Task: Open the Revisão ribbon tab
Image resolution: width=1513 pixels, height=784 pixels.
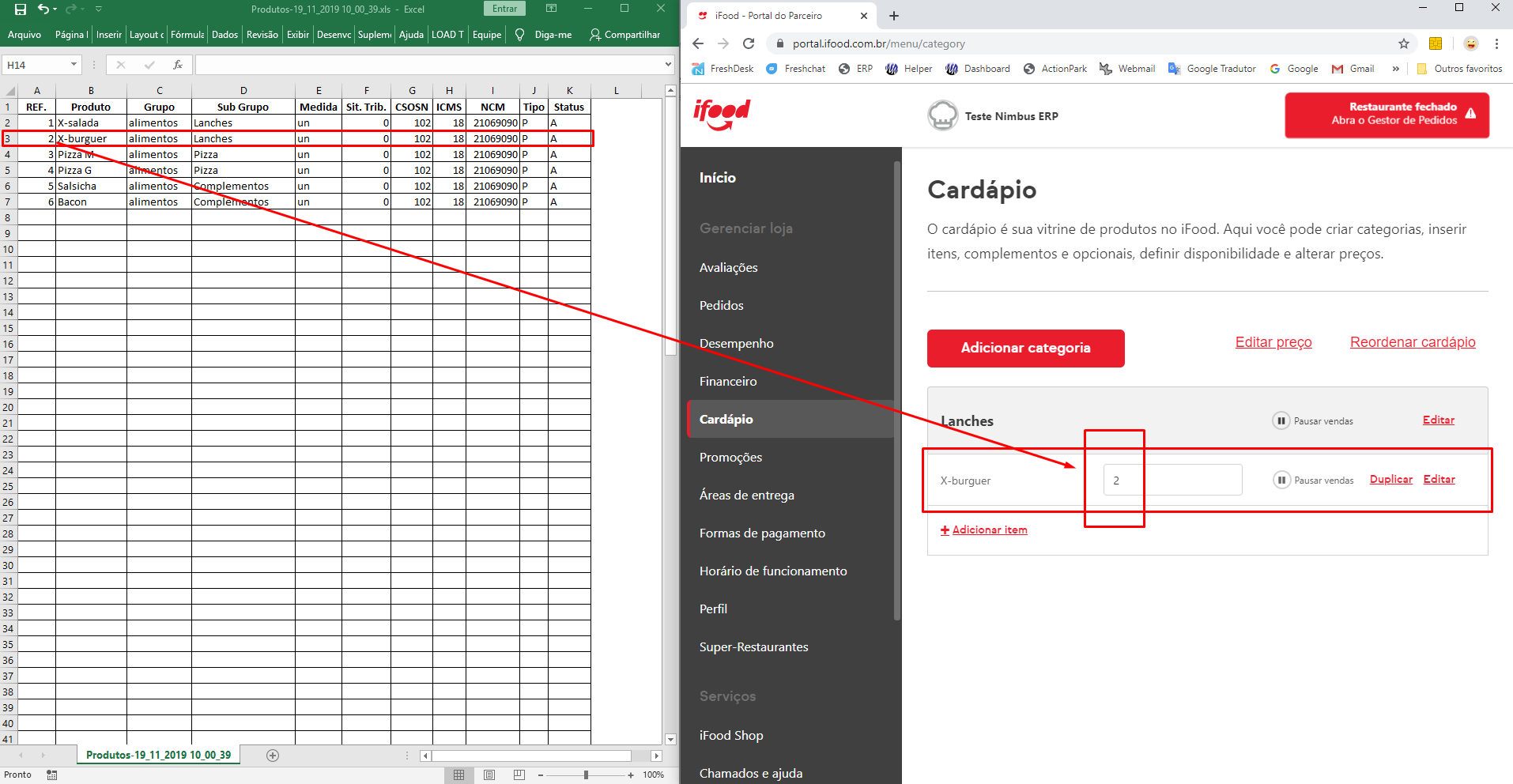Action: [x=262, y=35]
